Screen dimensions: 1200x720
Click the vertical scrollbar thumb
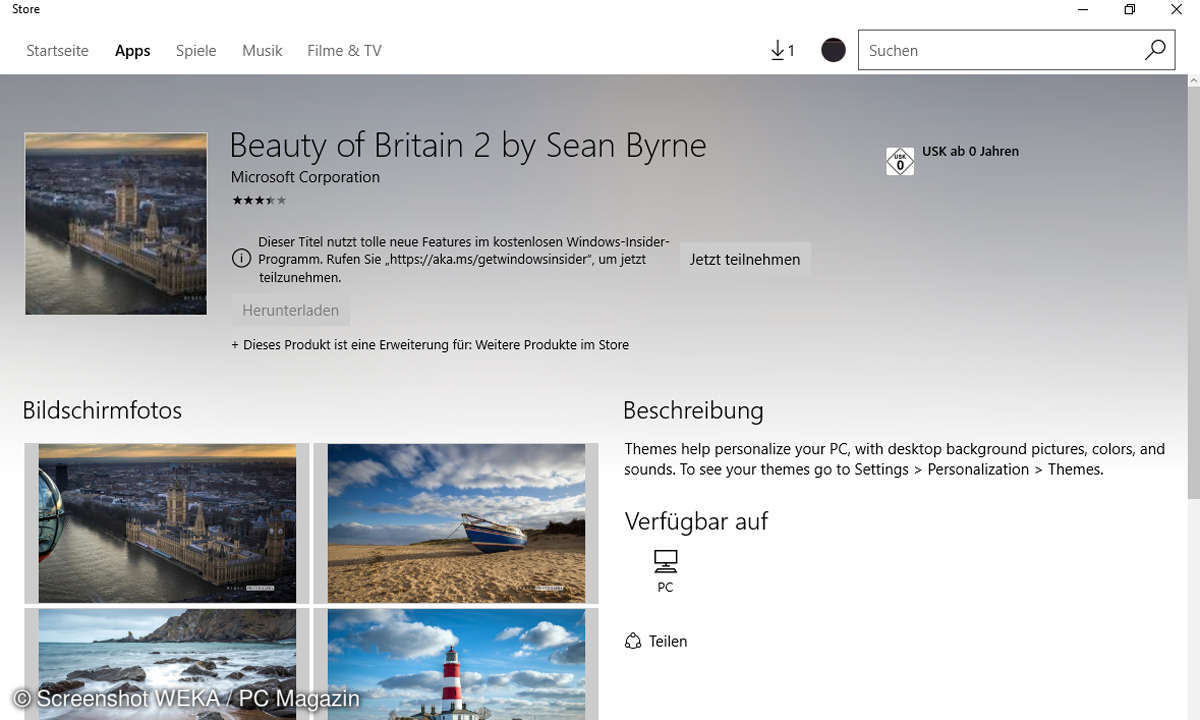1193,290
